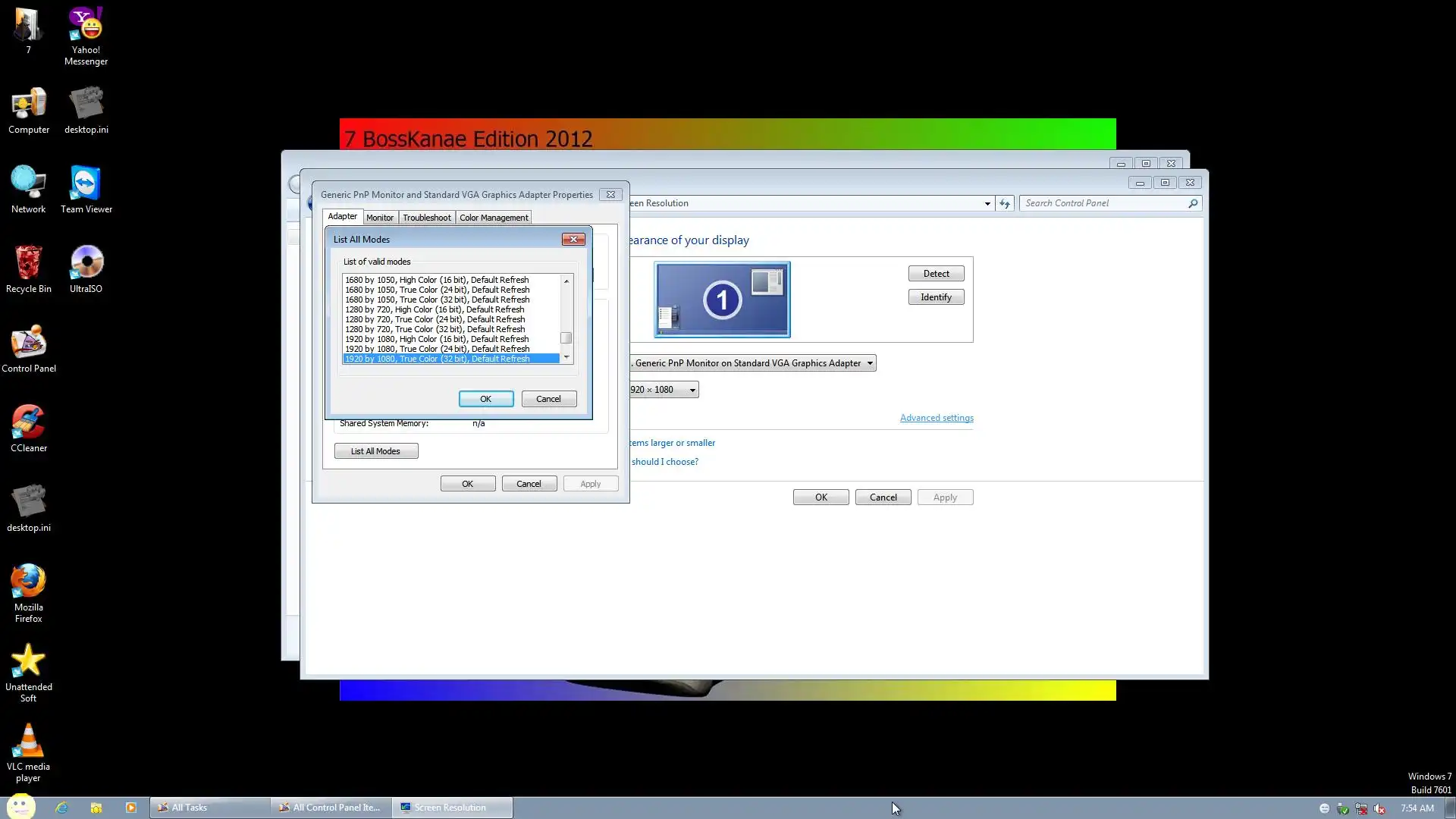
Task: Click the search magnifier in Control Panel
Action: pyautogui.click(x=1192, y=203)
